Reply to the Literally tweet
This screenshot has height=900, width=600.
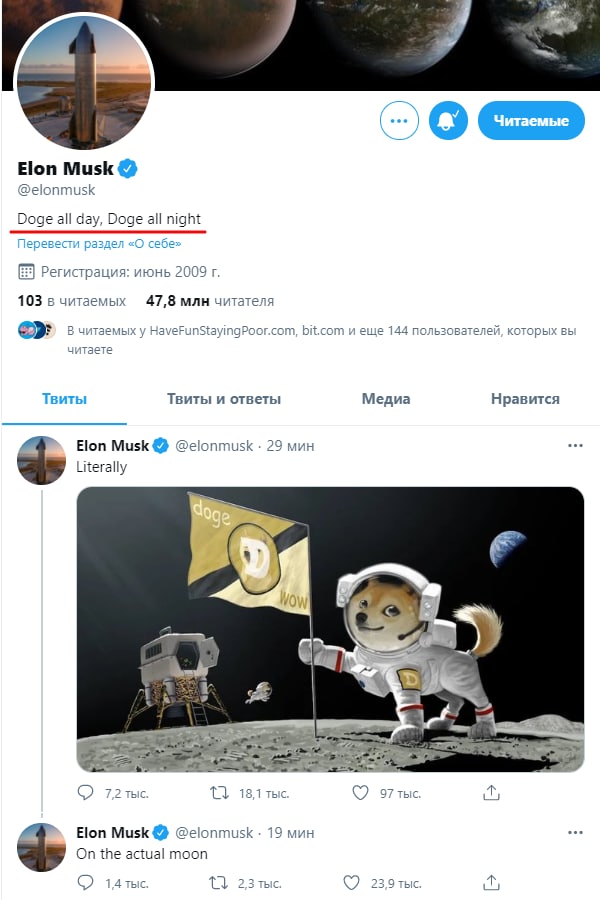coord(87,793)
